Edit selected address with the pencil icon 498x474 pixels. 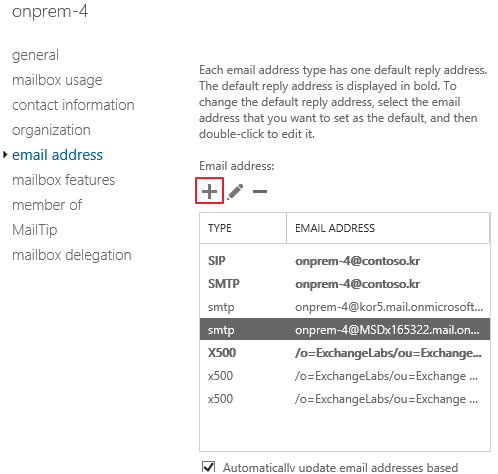coord(235,192)
